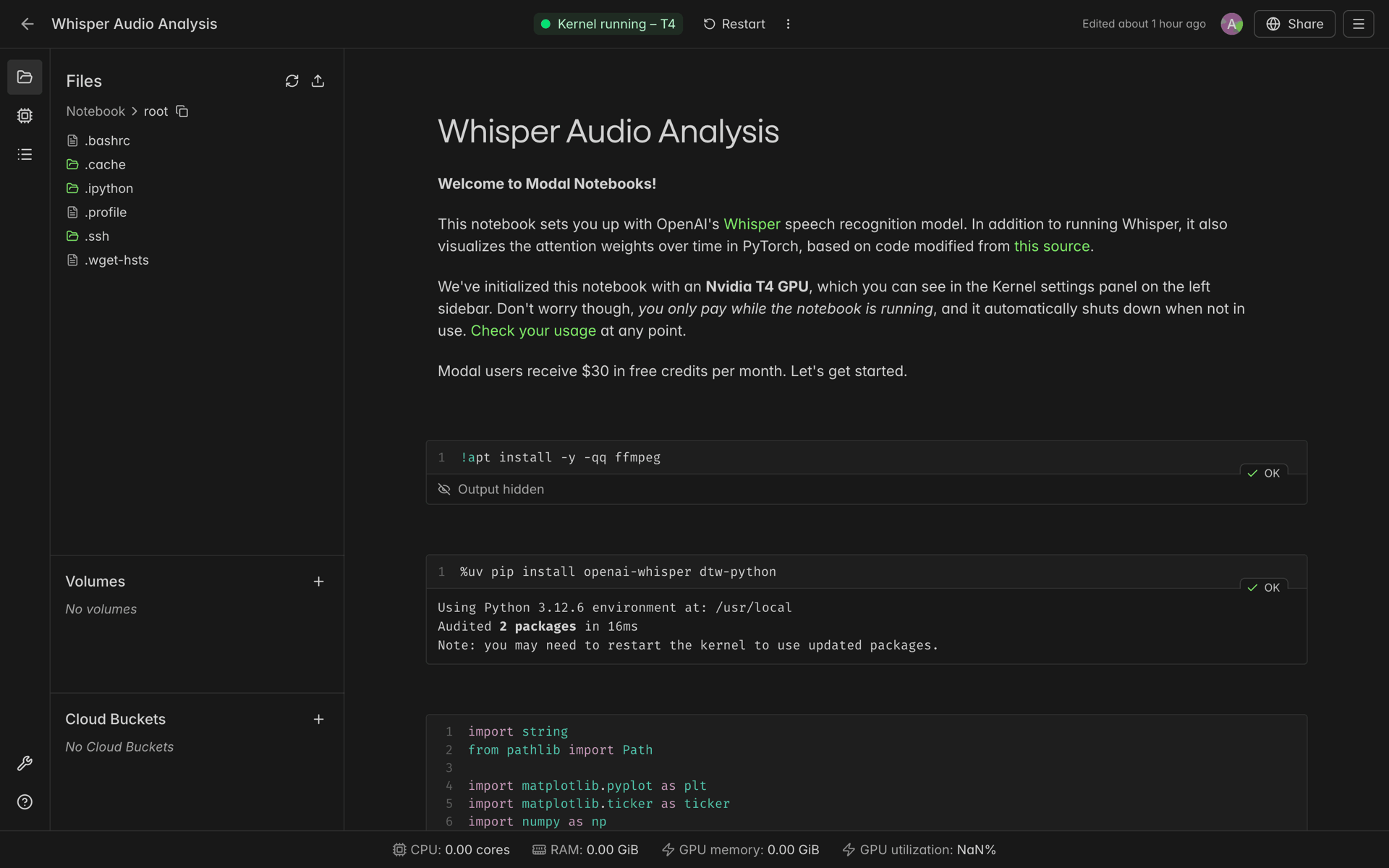Click the RAM icon in status bar
This screenshot has height=868, width=1389.
click(539, 850)
